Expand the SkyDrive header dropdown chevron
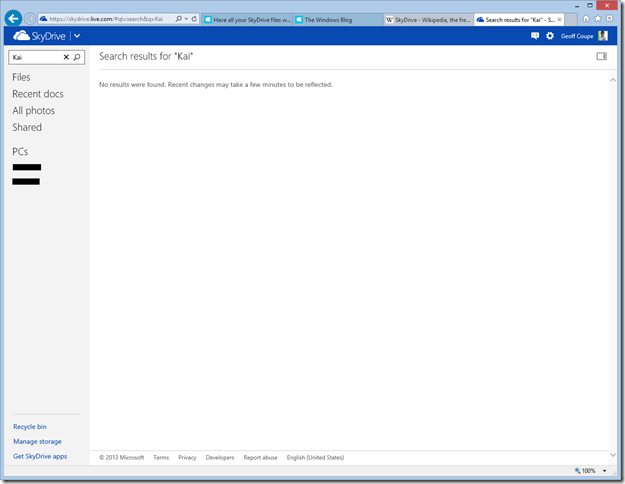The image size is (625, 484). tap(77, 36)
